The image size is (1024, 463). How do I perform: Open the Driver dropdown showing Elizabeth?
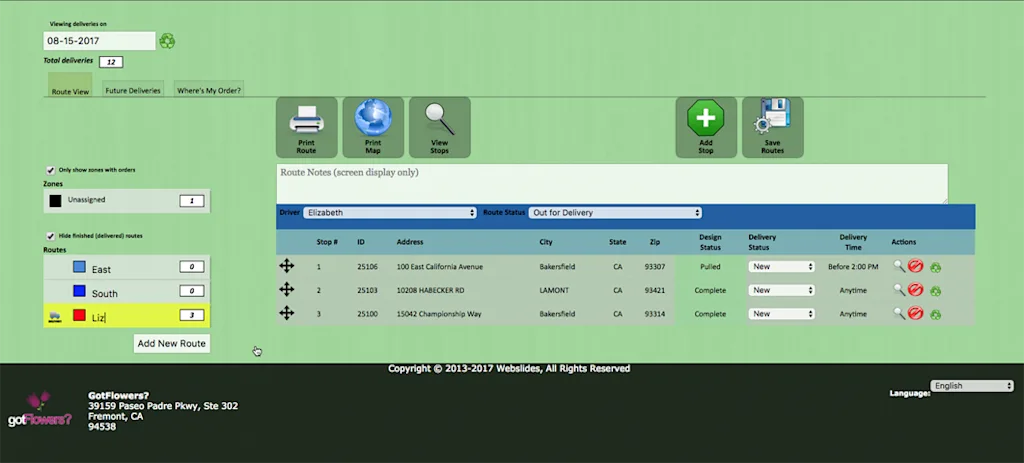(390, 213)
